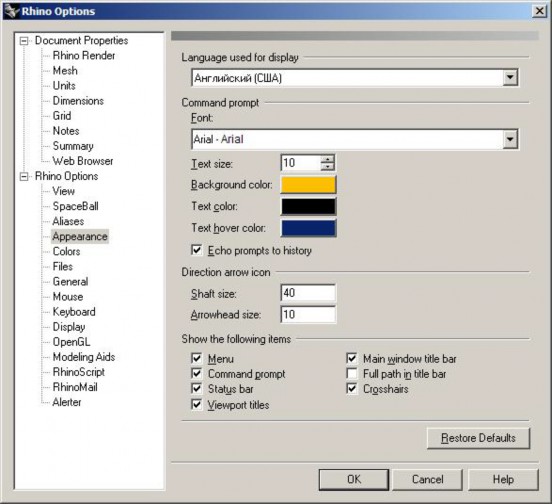Select the Appearance tree item
Viewport: 552px width, 504px height.
(x=80, y=237)
